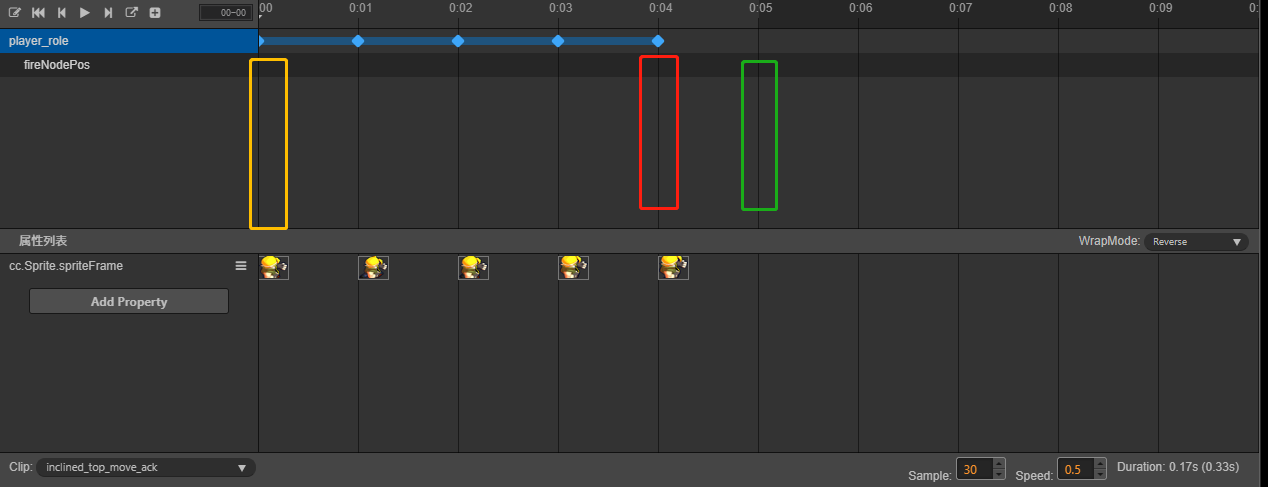Click sprite frame thumbnail at 0:01
Viewport: 1268px width, 487px height.
[x=373, y=268]
